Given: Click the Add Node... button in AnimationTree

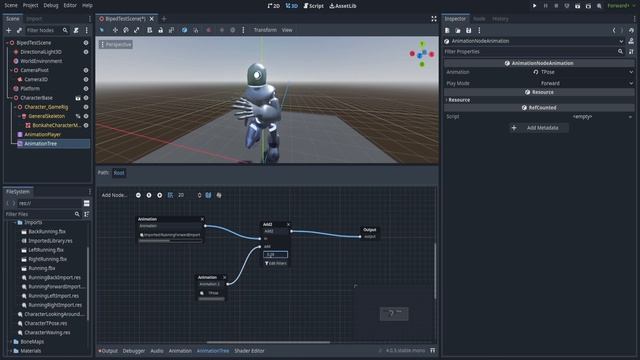Looking at the screenshot, I should point(114,195).
